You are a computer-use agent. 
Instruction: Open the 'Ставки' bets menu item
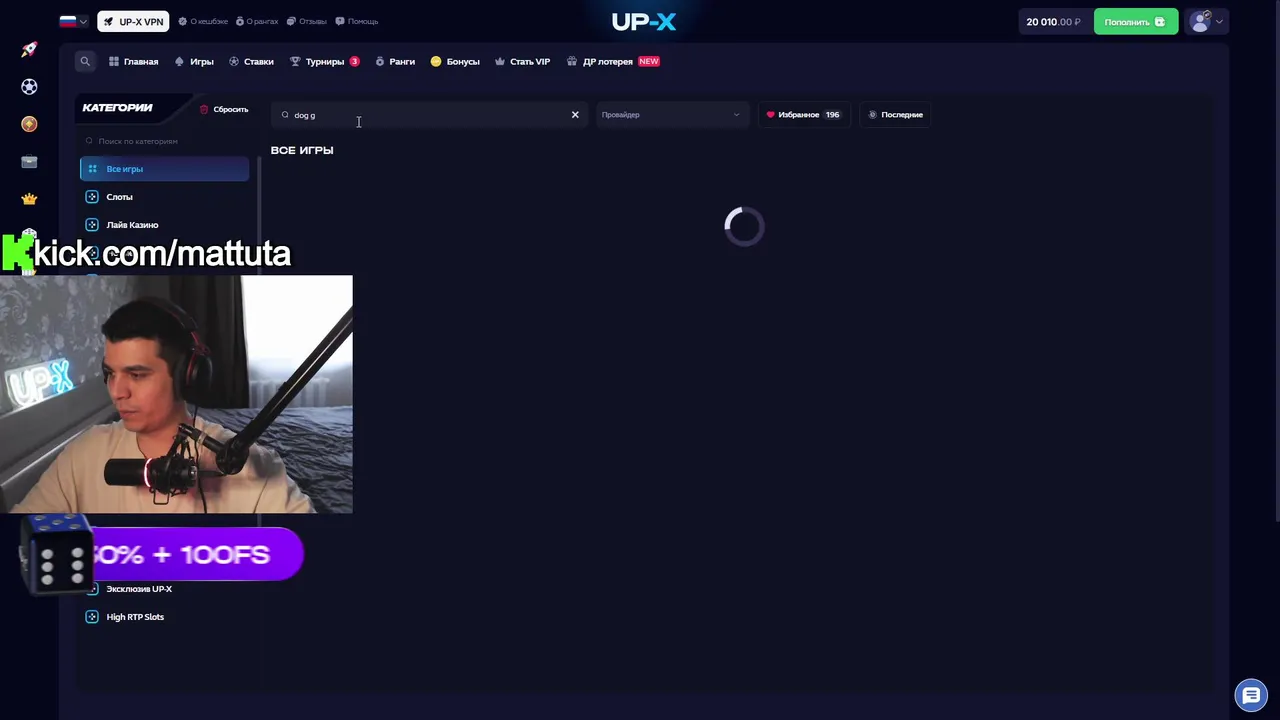(x=251, y=61)
